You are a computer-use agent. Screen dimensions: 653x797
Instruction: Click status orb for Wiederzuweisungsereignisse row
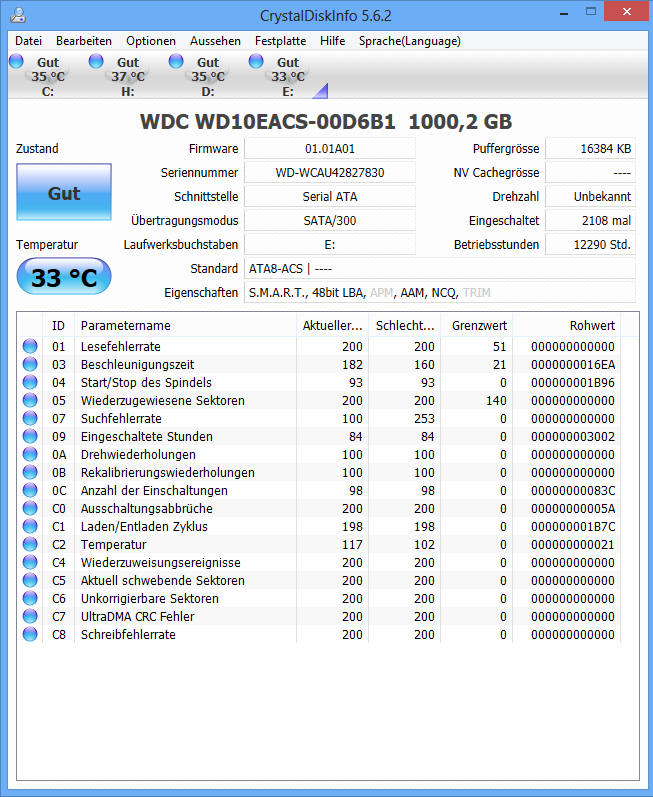click(x=30, y=562)
